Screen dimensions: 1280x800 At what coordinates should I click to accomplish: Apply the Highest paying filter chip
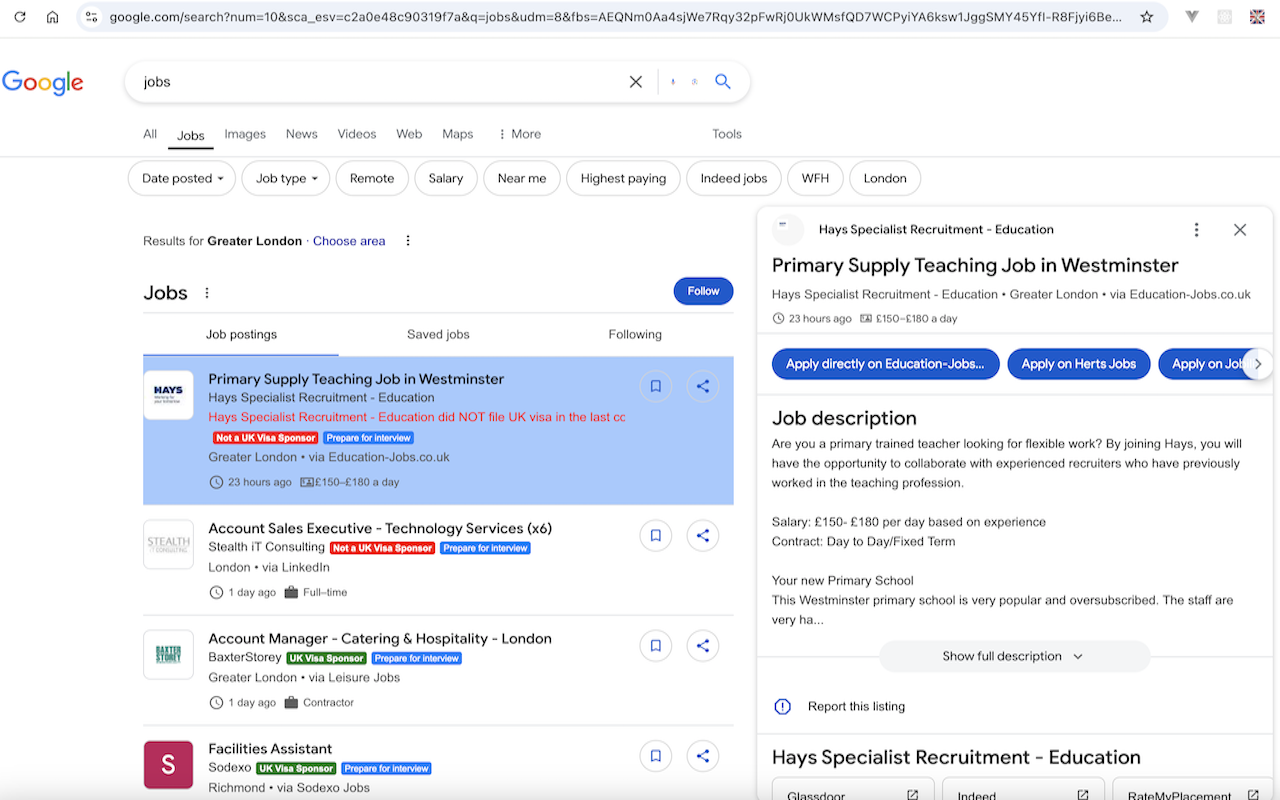[x=623, y=179]
